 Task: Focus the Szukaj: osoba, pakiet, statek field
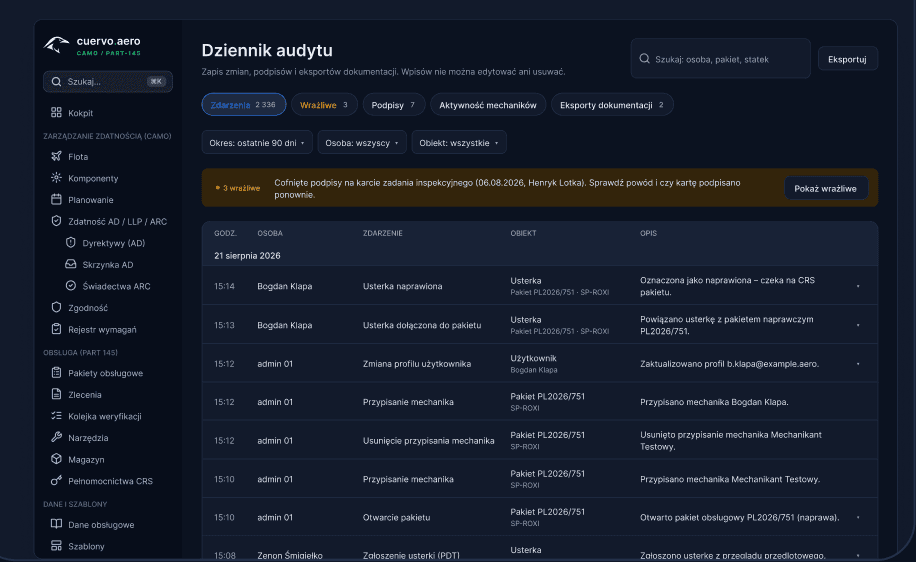coord(720,58)
